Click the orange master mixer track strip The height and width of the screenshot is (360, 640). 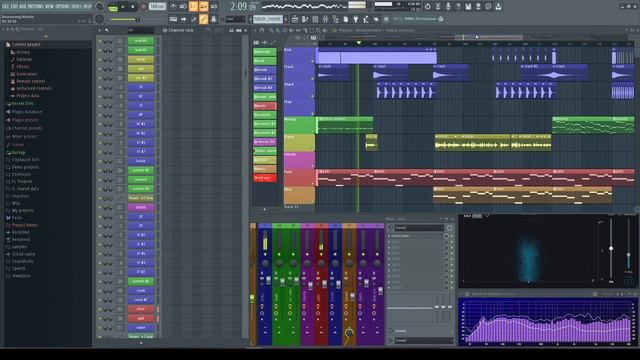tap(253, 284)
